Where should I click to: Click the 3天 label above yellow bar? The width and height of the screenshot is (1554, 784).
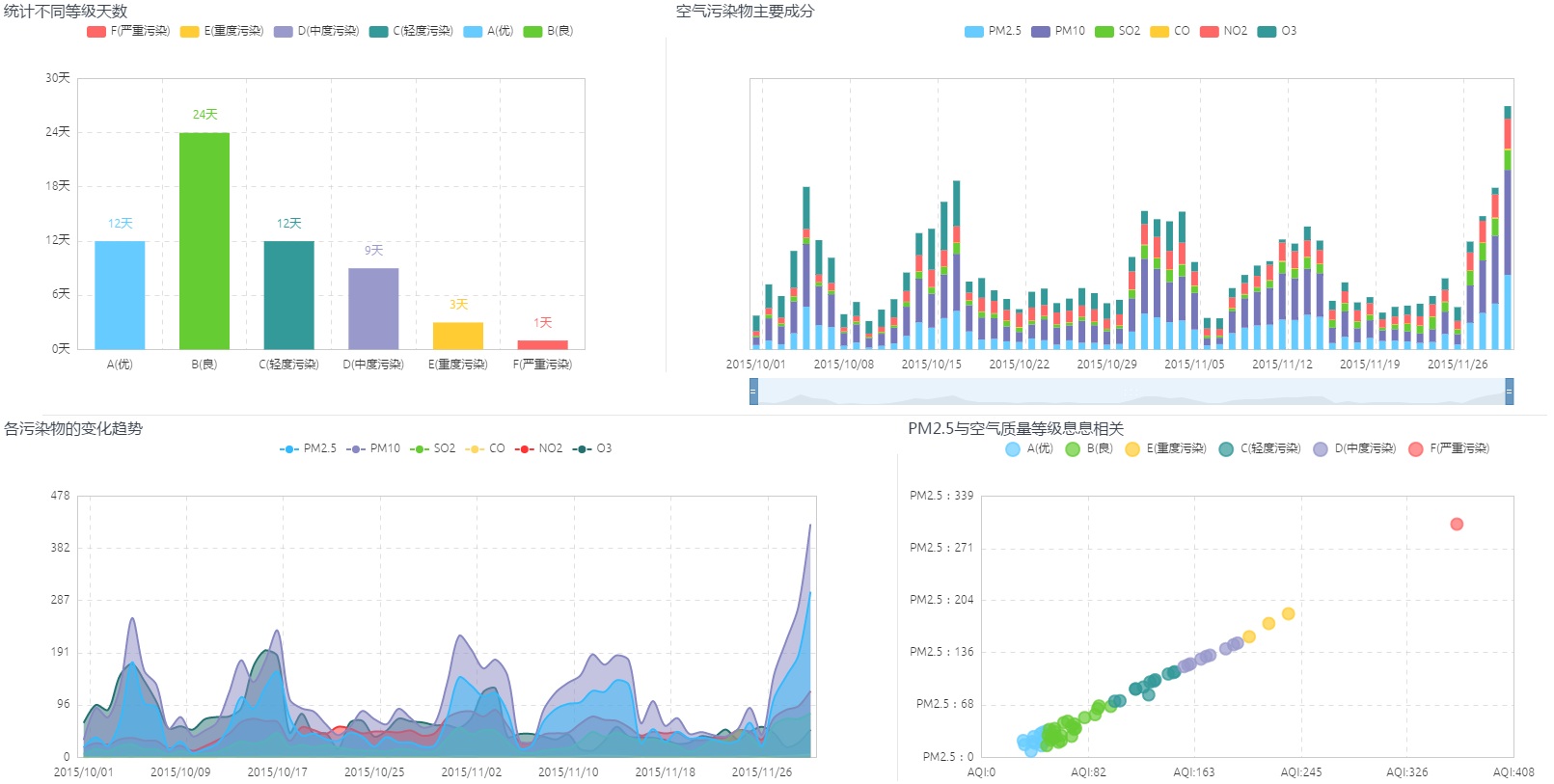pyautogui.click(x=458, y=305)
